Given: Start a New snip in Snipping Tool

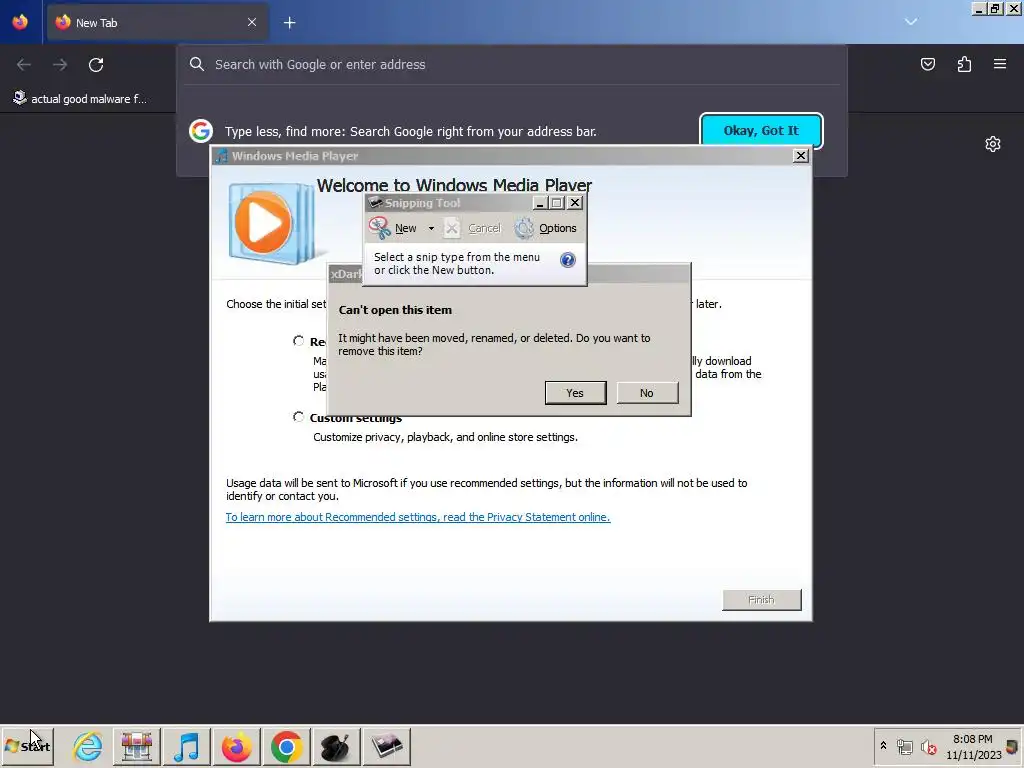Looking at the screenshot, I should (x=392, y=228).
